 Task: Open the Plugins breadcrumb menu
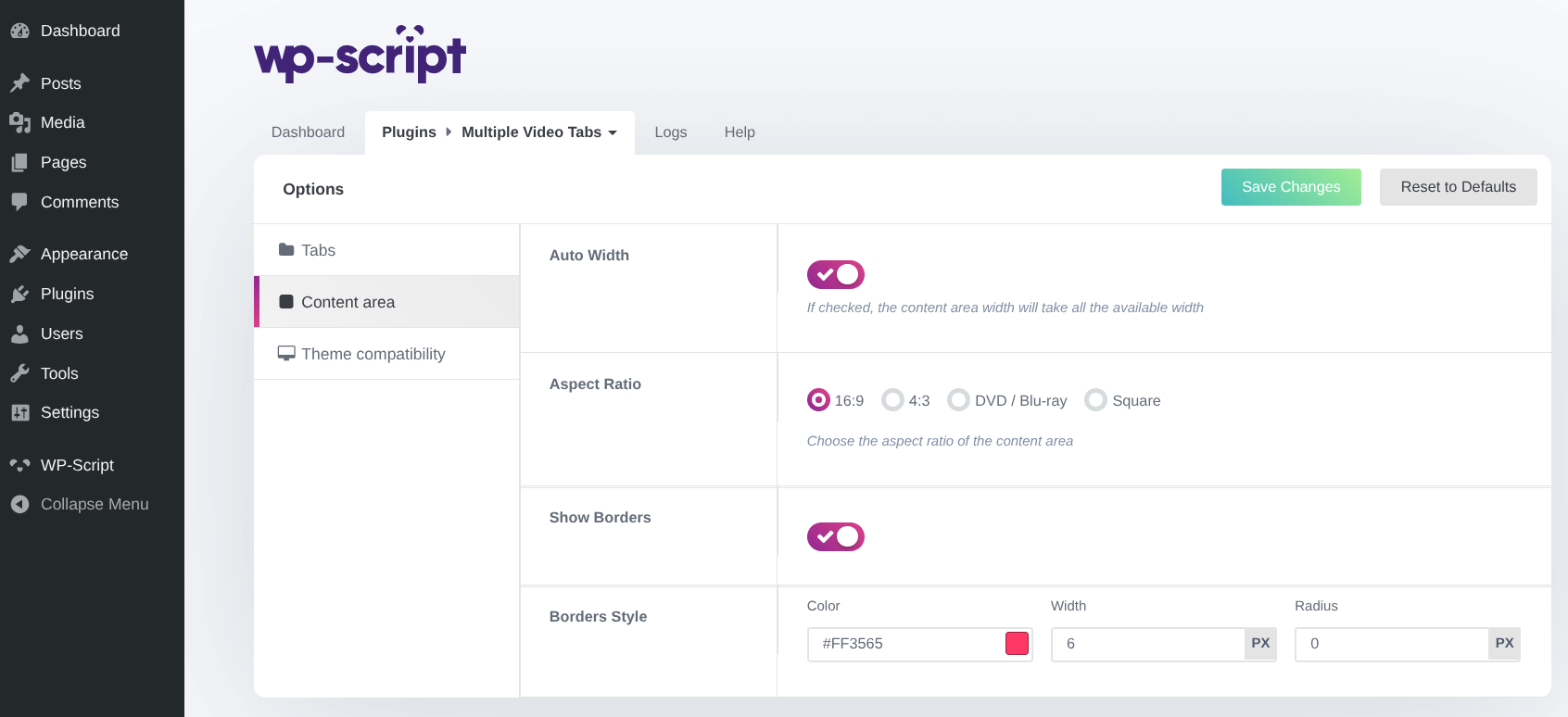[x=409, y=132]
